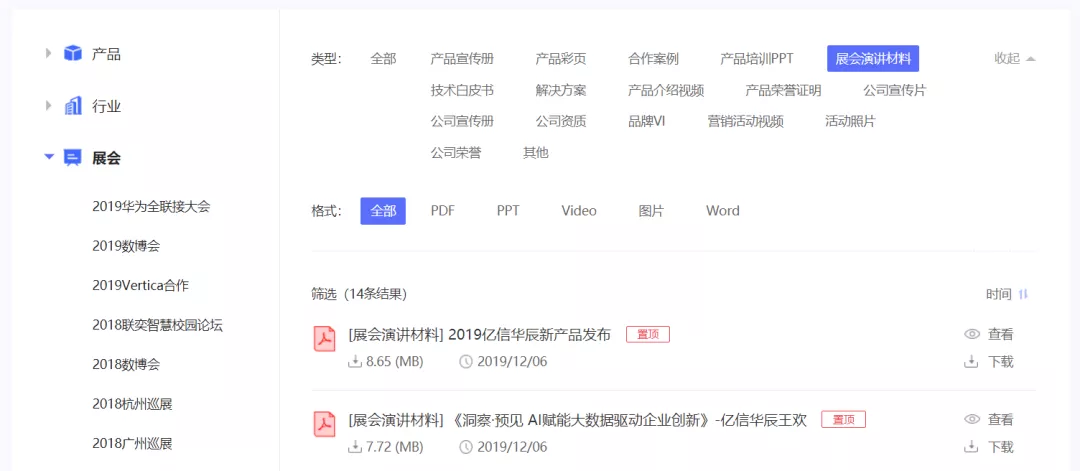1080x471 pixels.
Task: Click eye icon to view 2019亿信华辰新产品发布
Action: pos(971,335)
